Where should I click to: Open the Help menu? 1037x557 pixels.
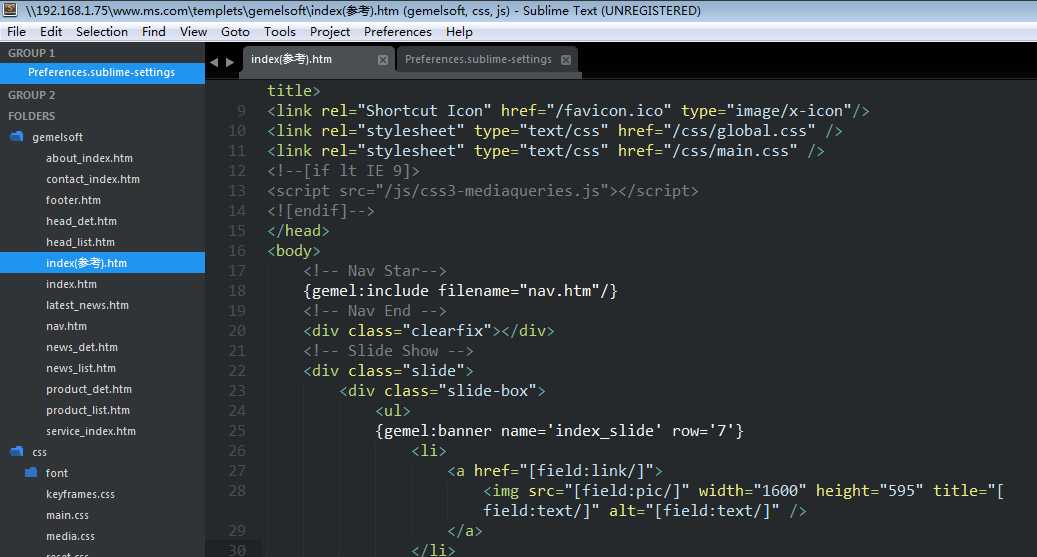click(459, 32)
